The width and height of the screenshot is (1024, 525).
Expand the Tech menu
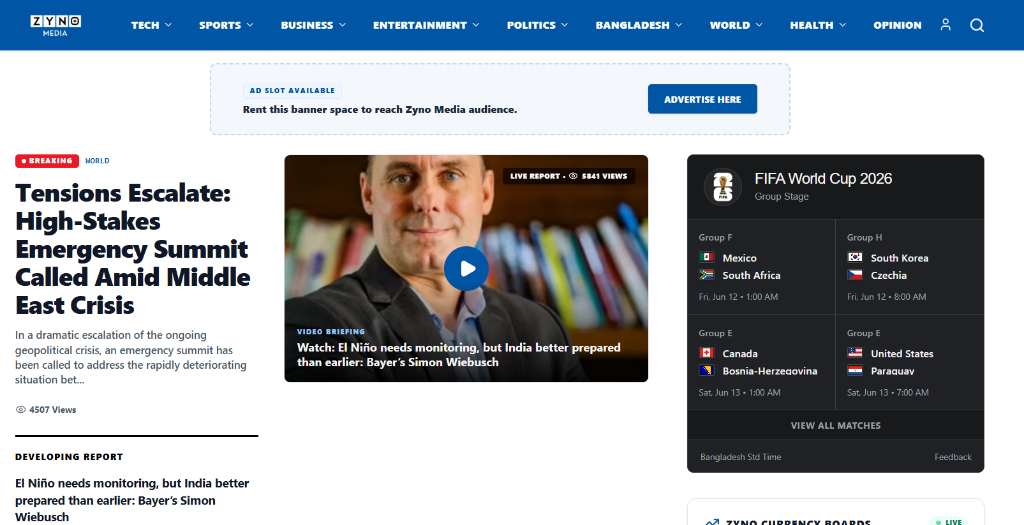(151, 25)
